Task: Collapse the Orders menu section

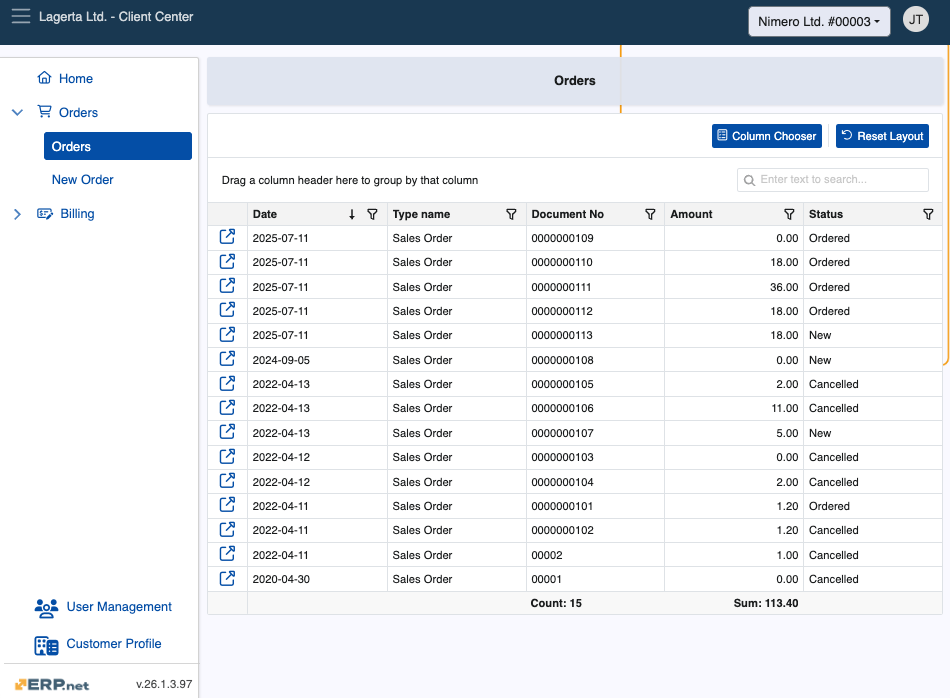Action: pyautogui.click(x=17, y=113)
